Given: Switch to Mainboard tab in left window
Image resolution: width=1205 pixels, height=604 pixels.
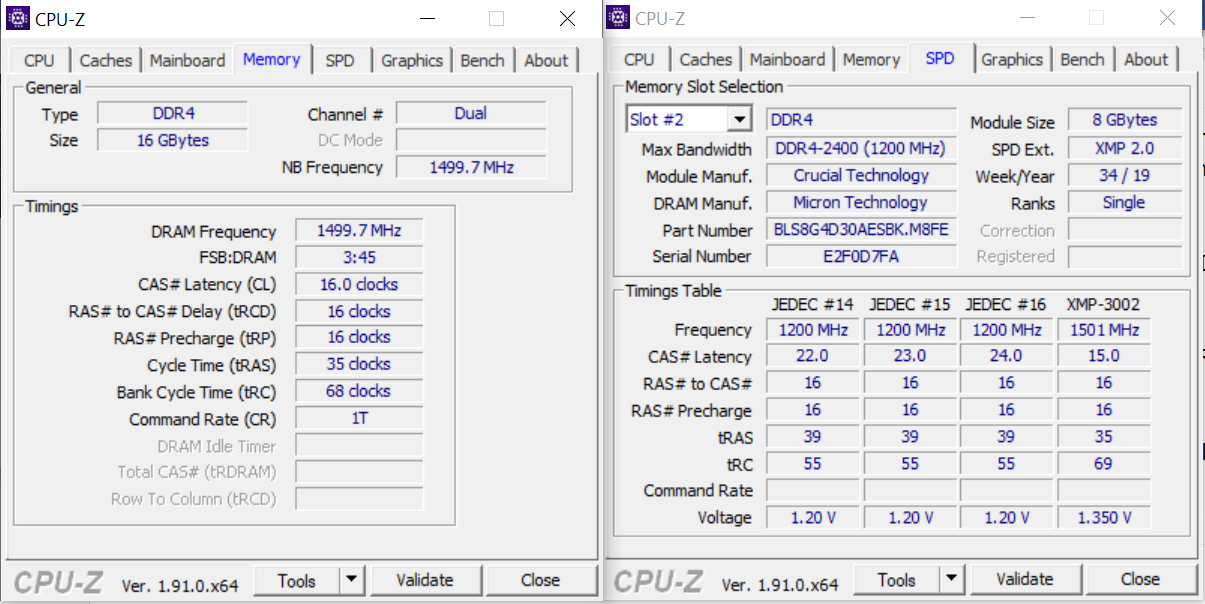Looking at the screenshot, I should pos(188,60).
